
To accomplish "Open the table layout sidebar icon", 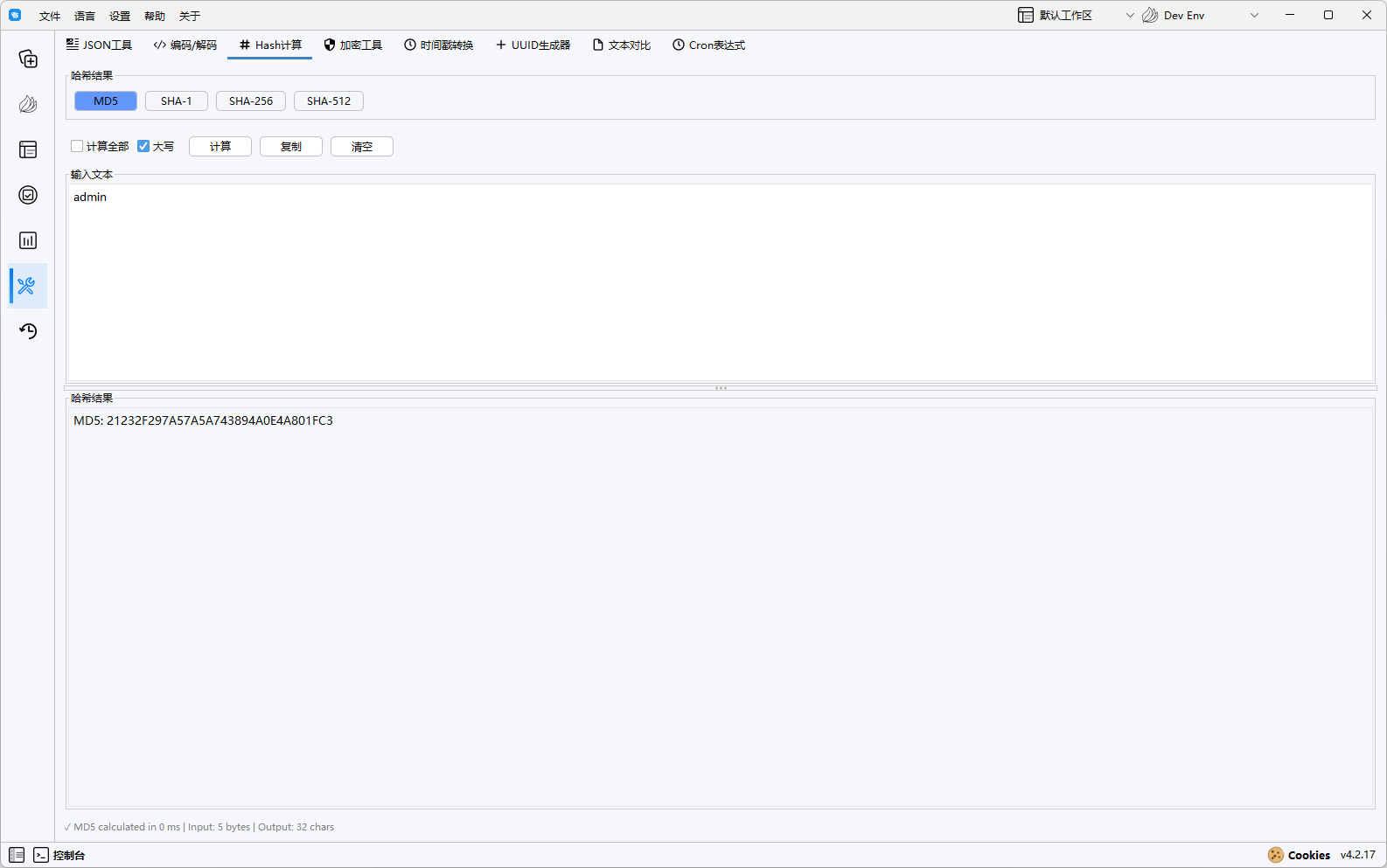I will click(x=28, y=150).
